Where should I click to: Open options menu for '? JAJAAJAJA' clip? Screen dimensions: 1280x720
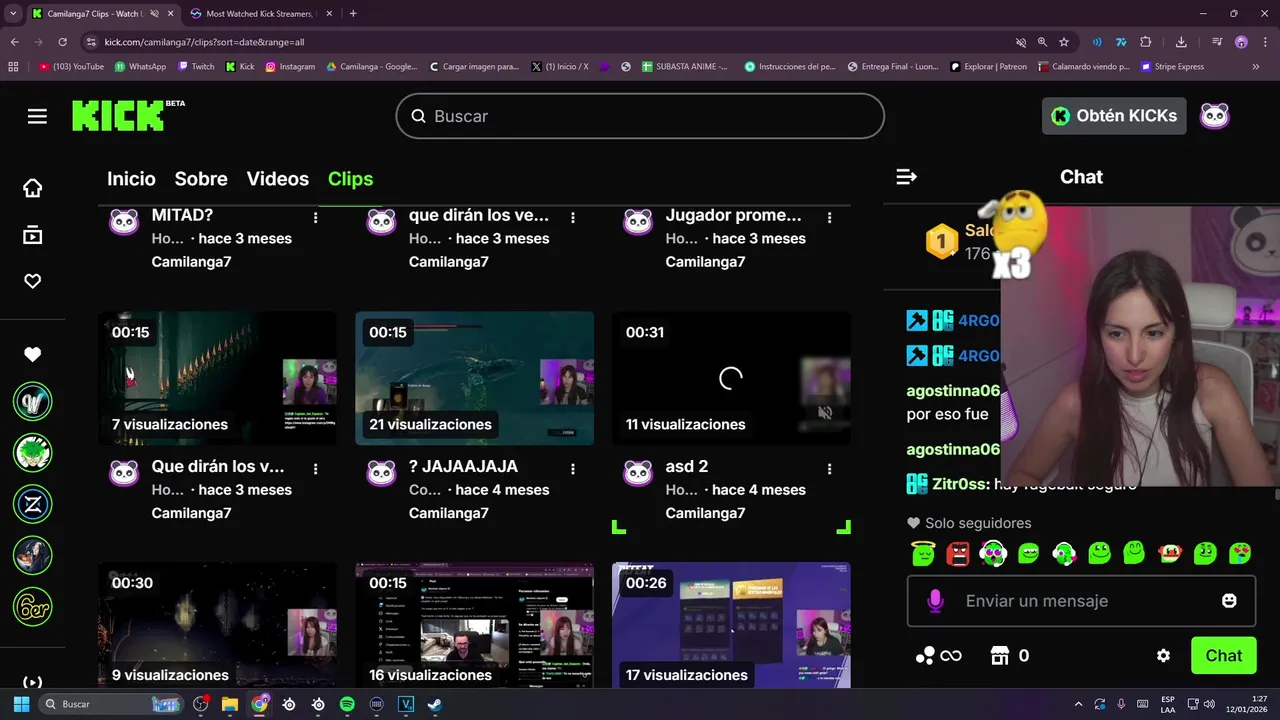pos(573,468)
